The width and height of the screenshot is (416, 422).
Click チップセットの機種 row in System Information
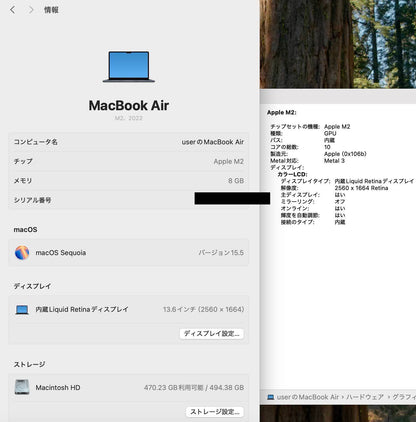(x=310, y=127)
